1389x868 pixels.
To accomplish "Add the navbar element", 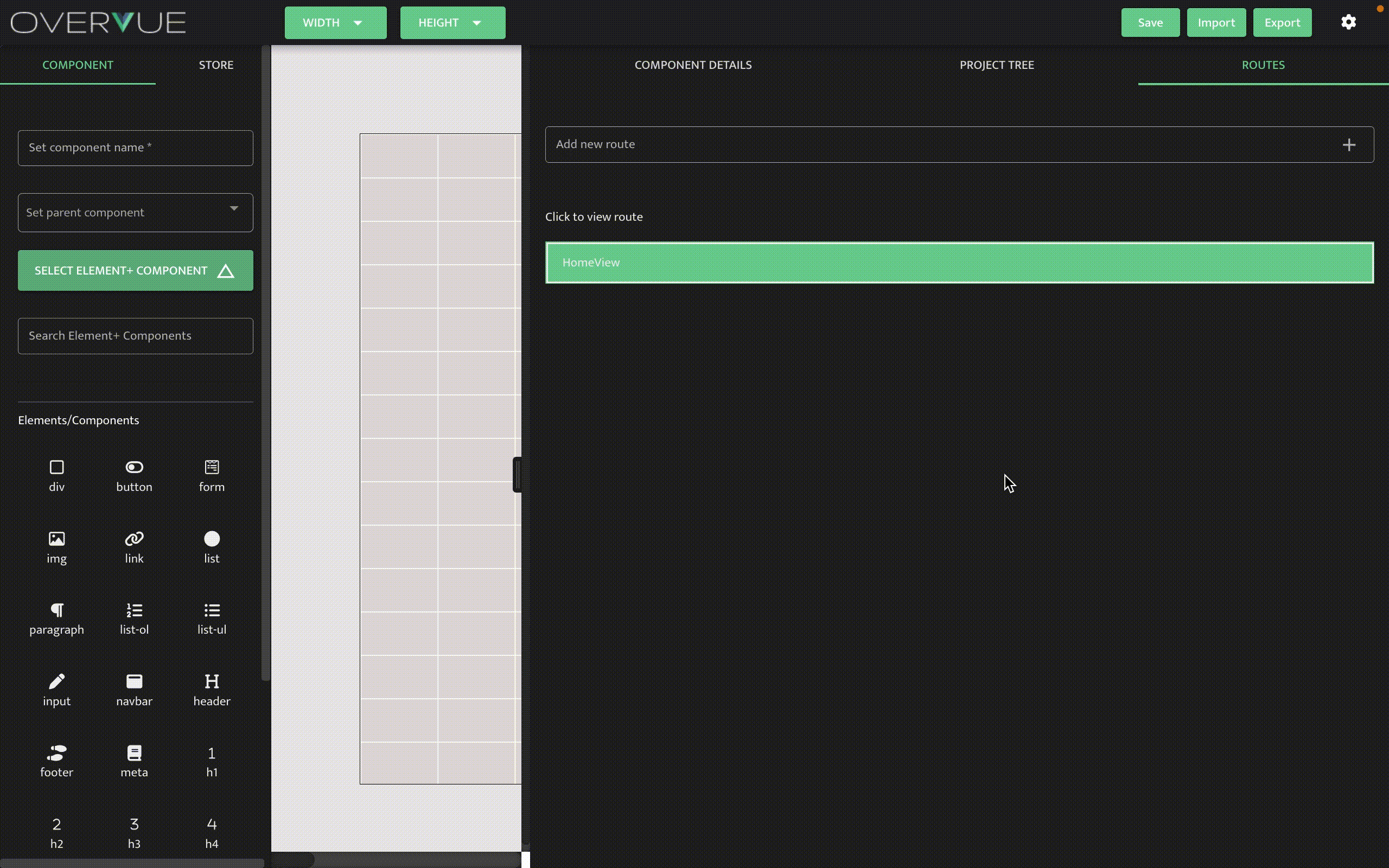I will pos(133,690).
